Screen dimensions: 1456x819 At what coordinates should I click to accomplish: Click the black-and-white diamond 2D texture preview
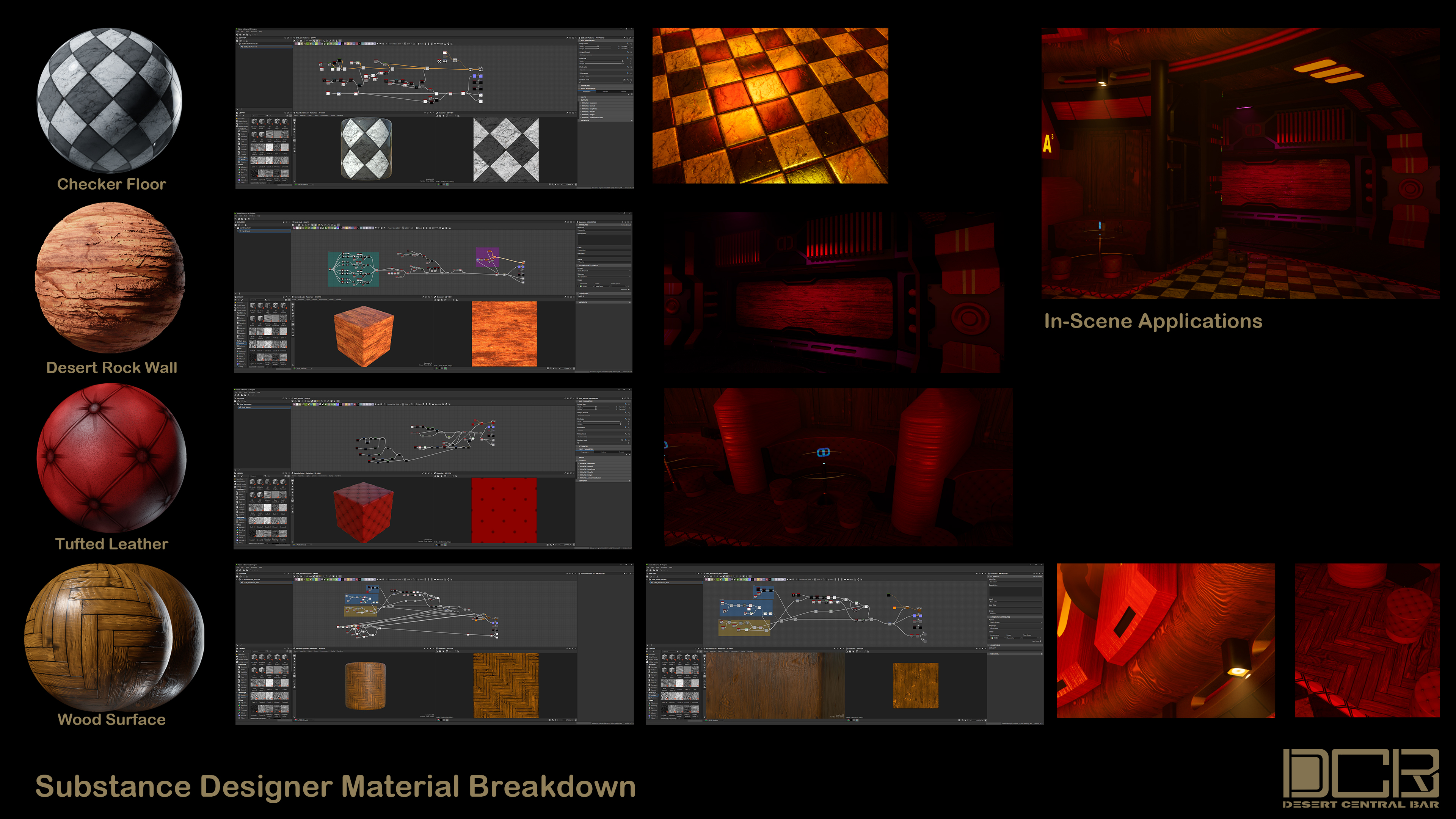[x=505, y=150]
